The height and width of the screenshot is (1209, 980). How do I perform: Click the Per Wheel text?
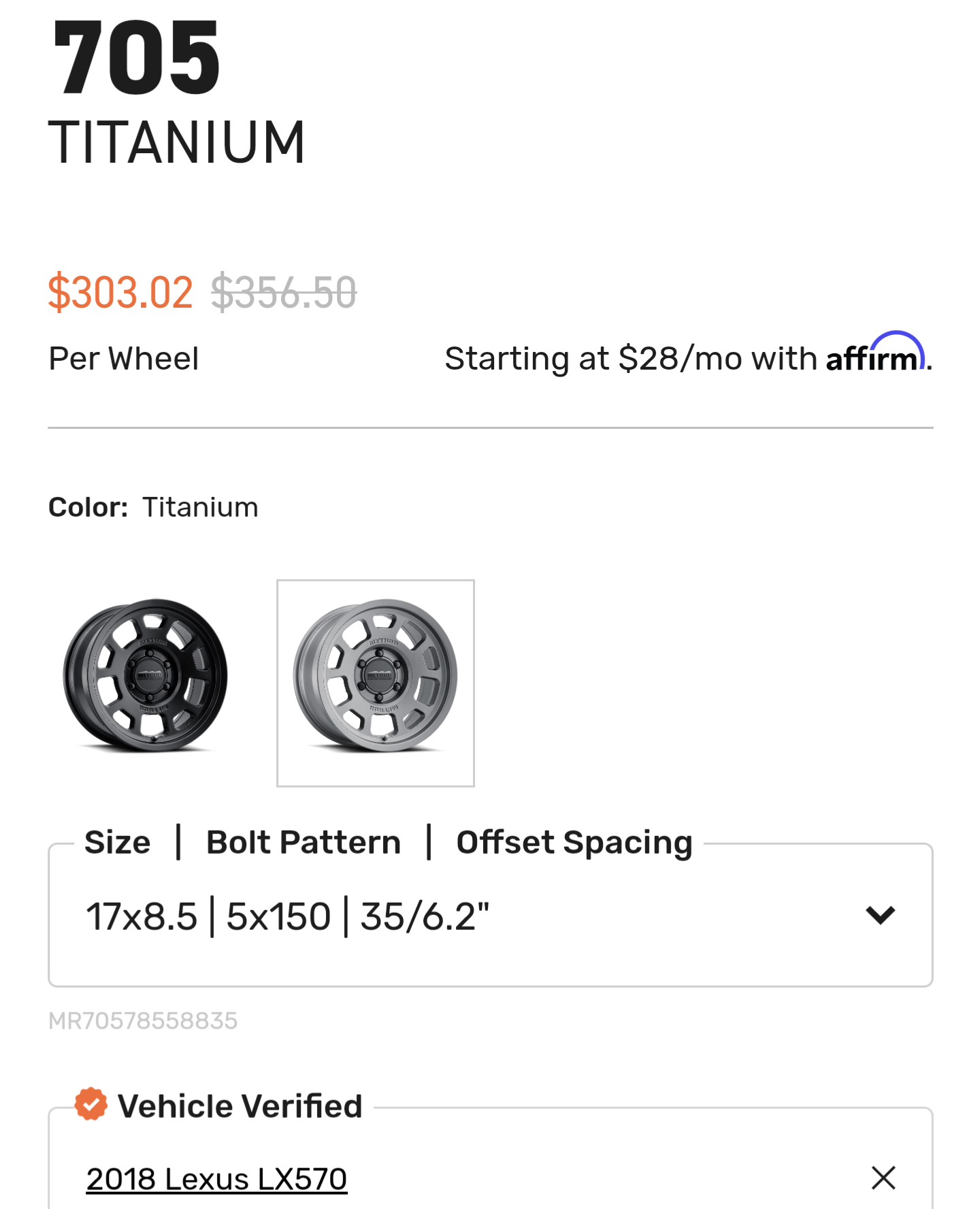123,358
